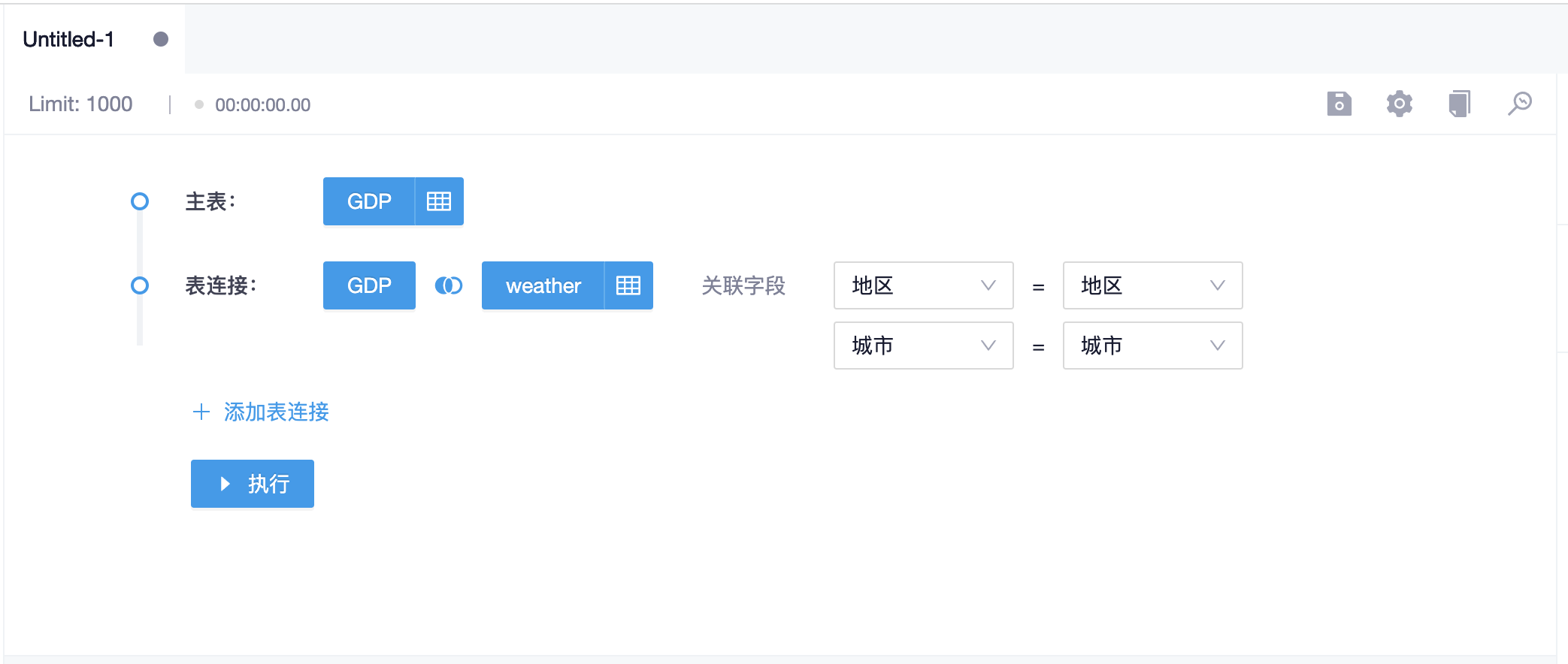Image resolution: width=1568 pixels, height=664 pixels.
Task: Click the copy document icon
Action: pyautogui.click(x=1459, y=104)
